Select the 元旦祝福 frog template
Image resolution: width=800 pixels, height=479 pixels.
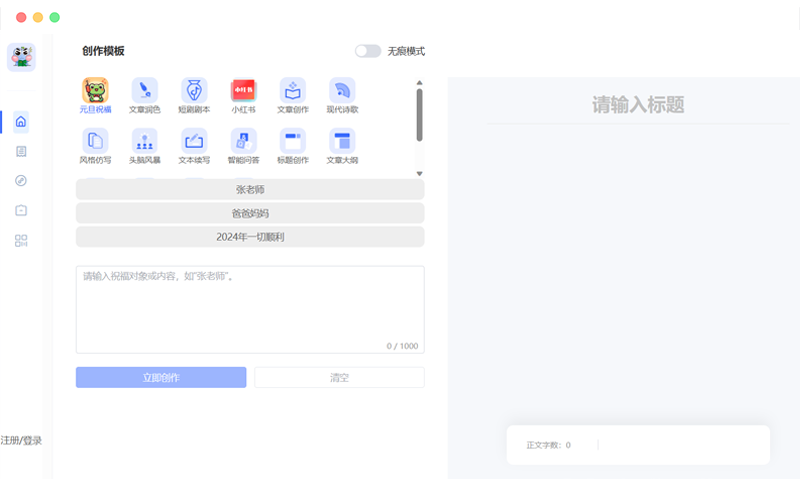tap(95, 91)
